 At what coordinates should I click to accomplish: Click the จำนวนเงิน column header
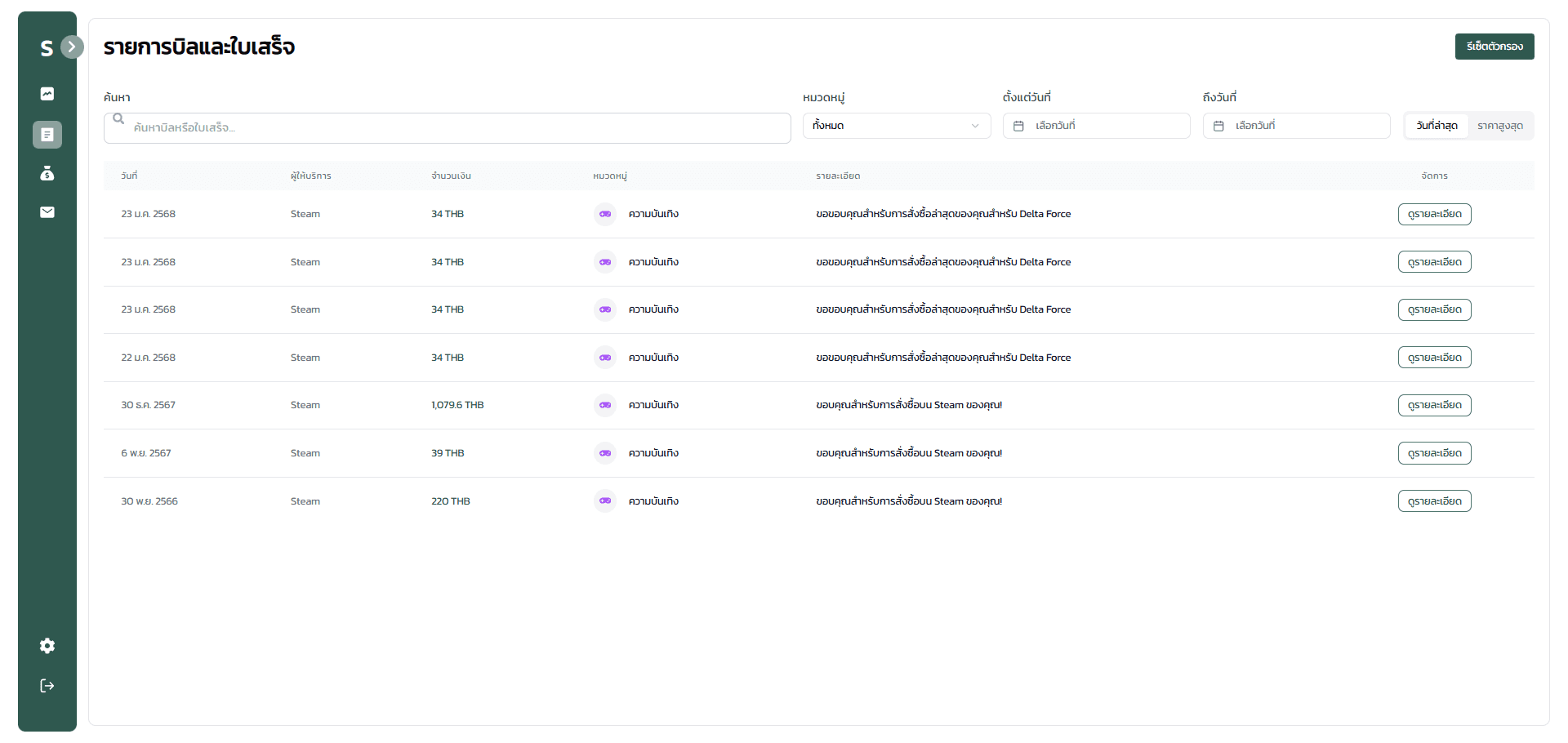[x=451, y=176]
